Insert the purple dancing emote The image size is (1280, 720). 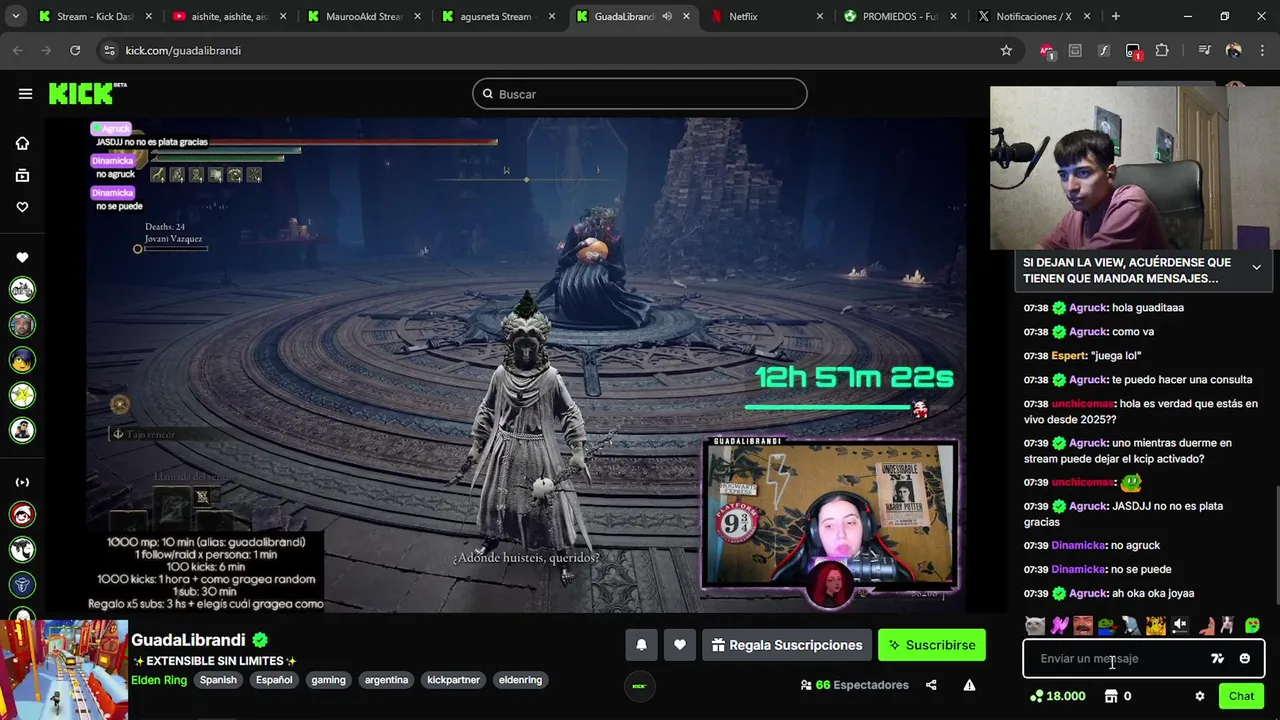[x=1059, y=626]
